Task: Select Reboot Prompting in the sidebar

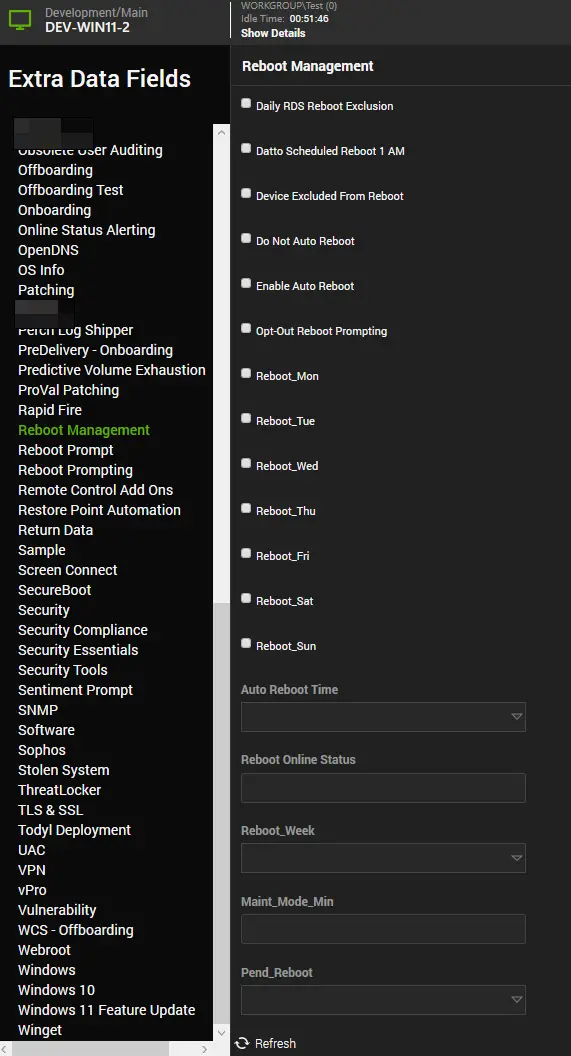Action: tap(75, 470)
